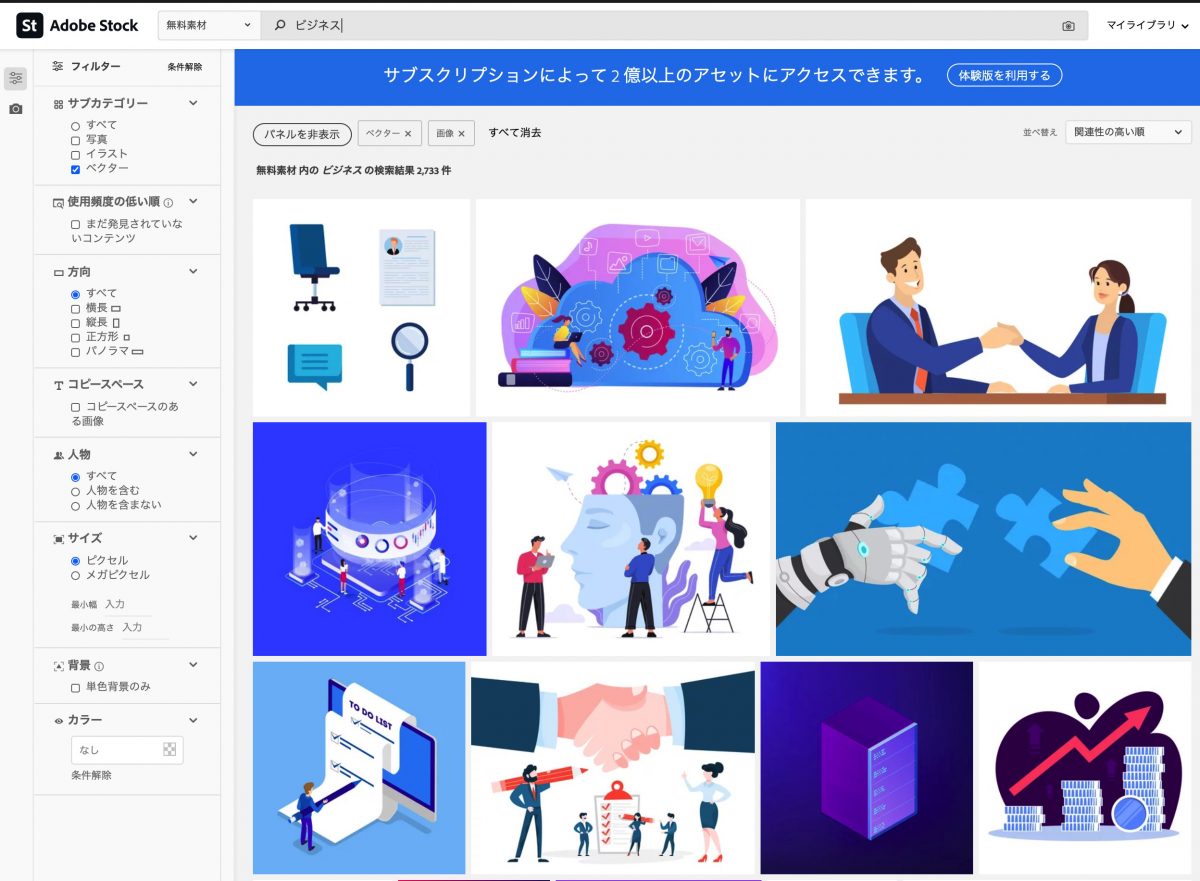The height and width of the screenshot is (881, 1200).
Task: Remove the 画像 filter chip
Action: click(x=462, y=133)
